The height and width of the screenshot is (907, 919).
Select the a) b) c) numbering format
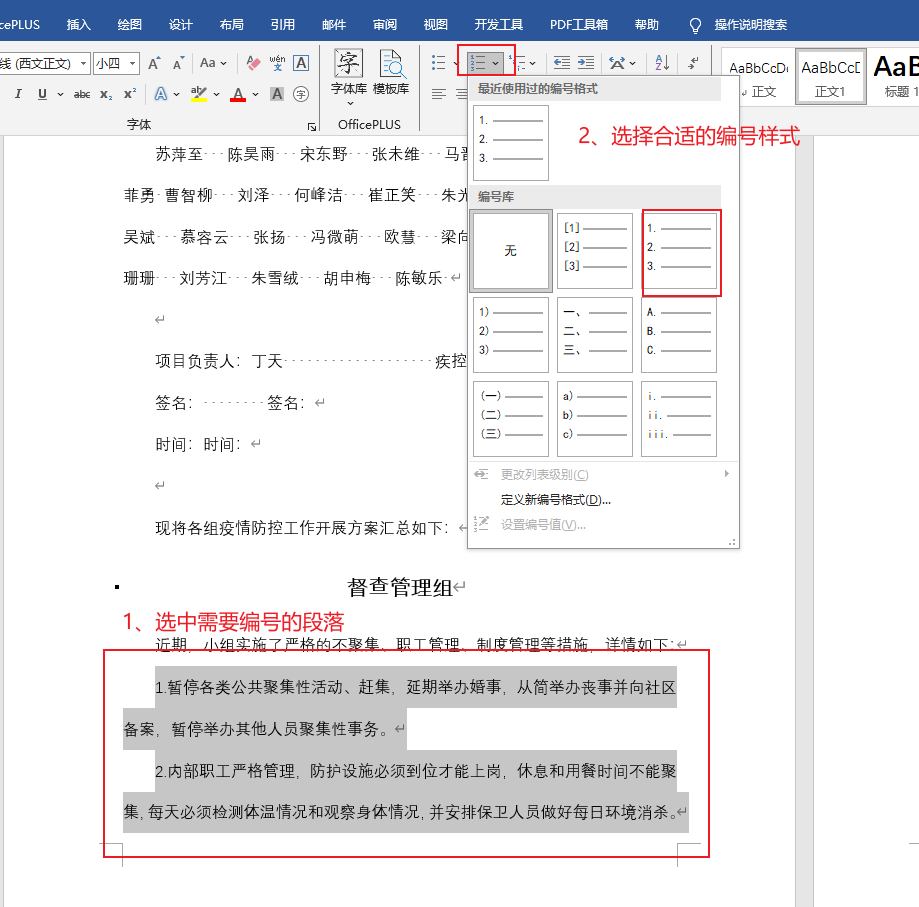coord(595,419)
